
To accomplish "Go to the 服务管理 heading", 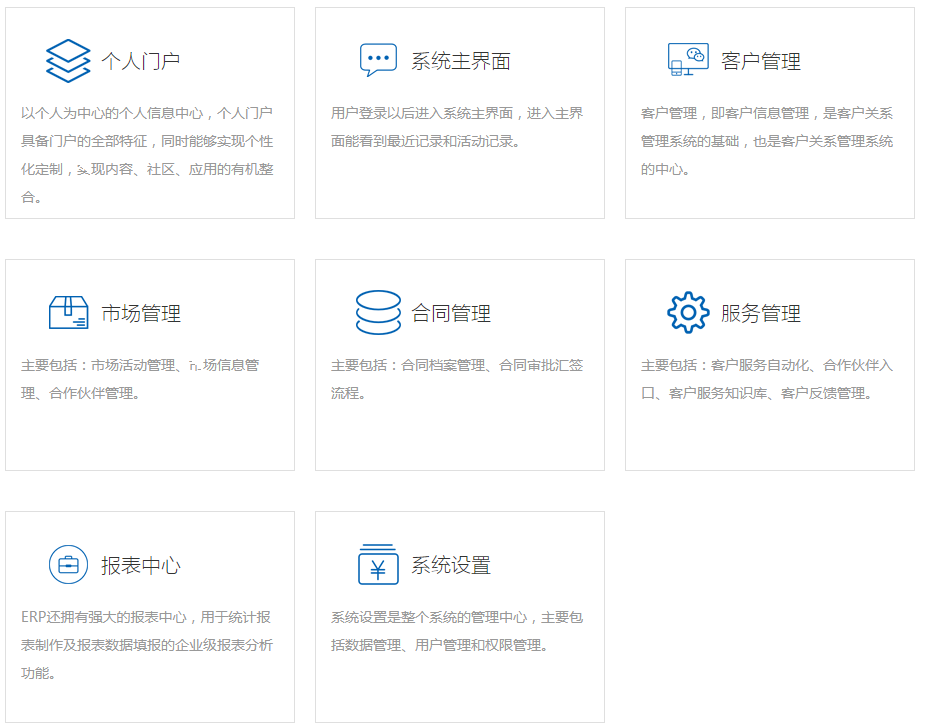I will click(x=761, y=313).
